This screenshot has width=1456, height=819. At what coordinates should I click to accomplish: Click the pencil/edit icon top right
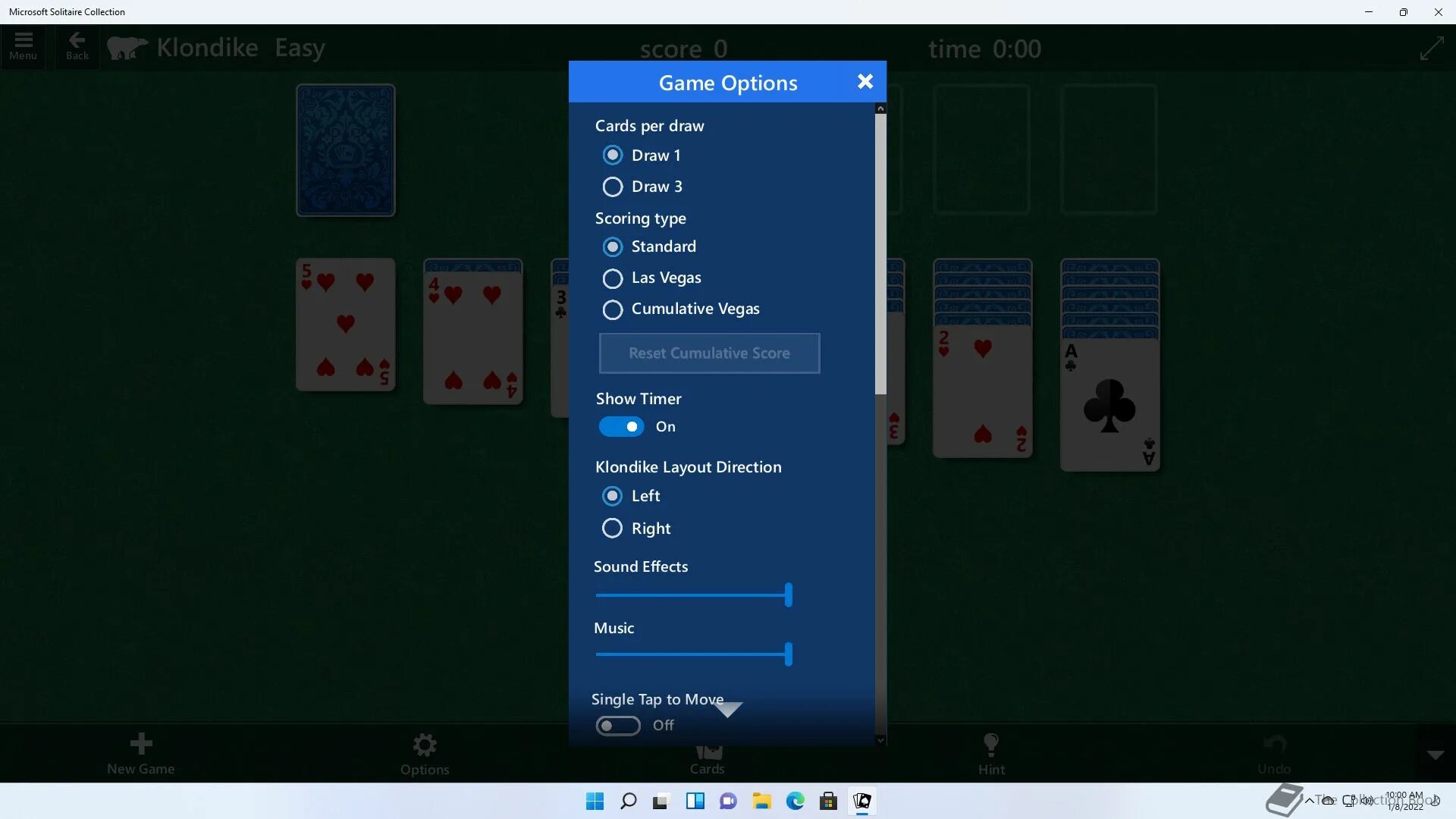1433,48
